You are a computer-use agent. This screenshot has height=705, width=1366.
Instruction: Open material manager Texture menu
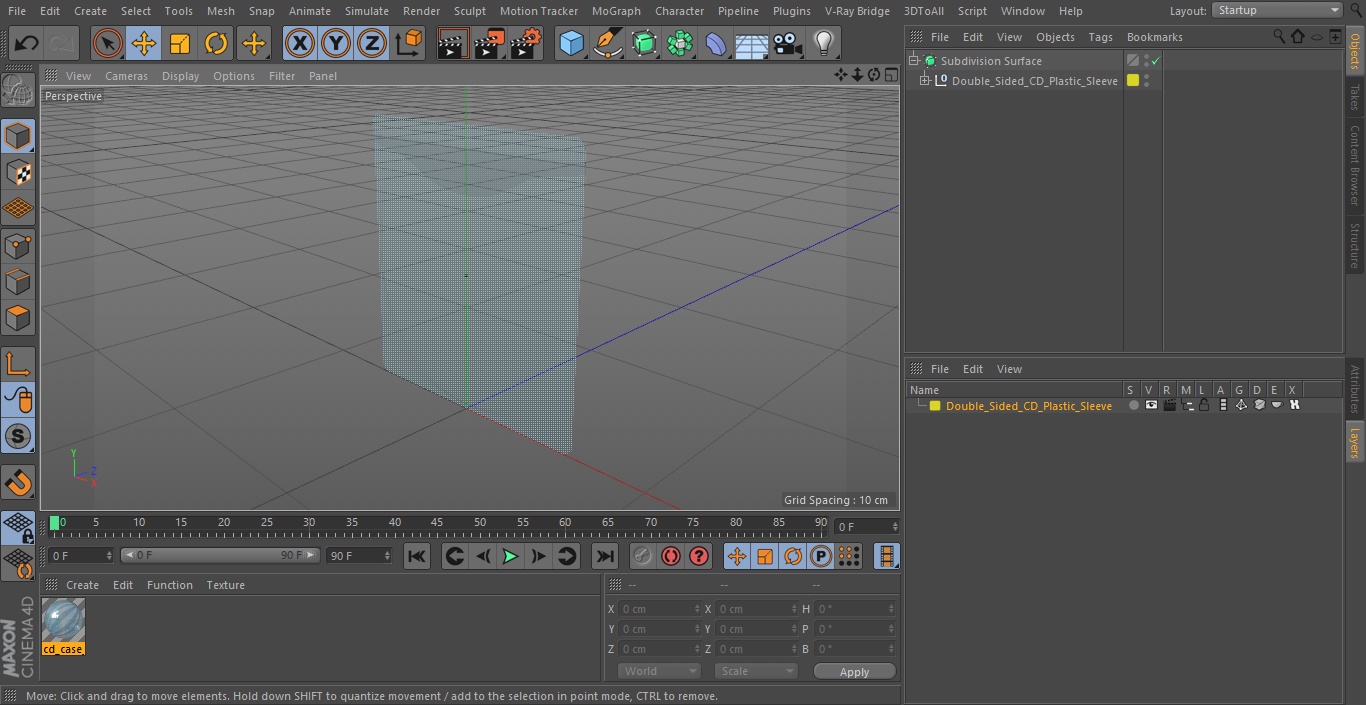point(225,585)
